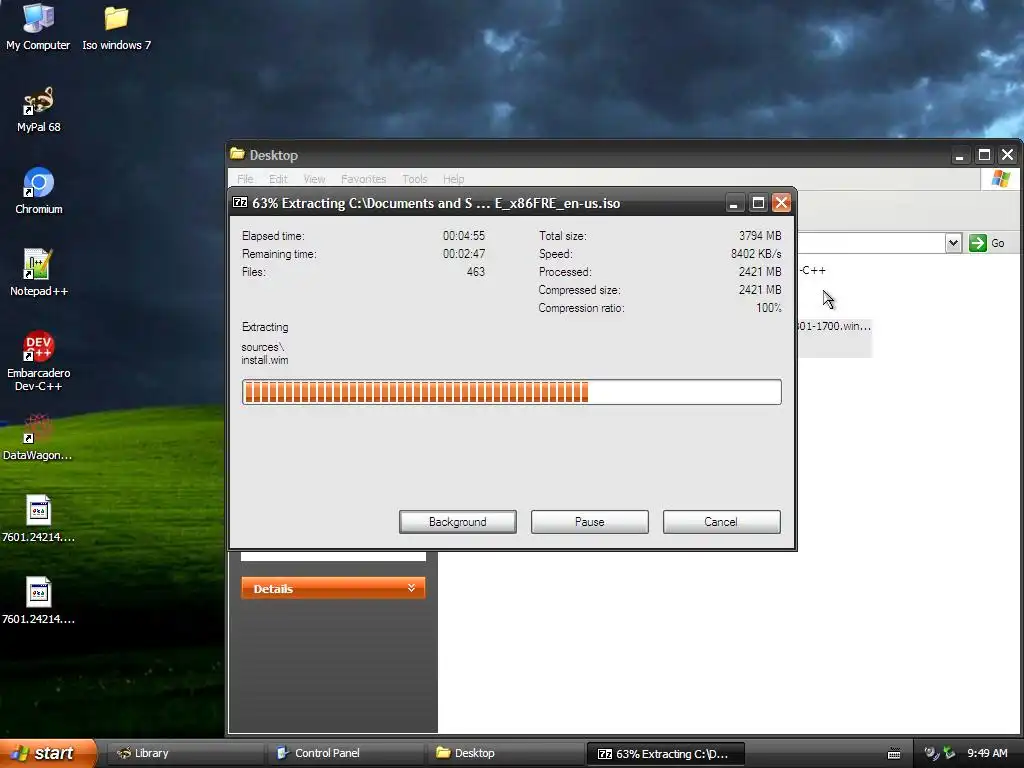
Task: Switch to 63% Extracting taskbar item
Action: click(x=665, y=754)
